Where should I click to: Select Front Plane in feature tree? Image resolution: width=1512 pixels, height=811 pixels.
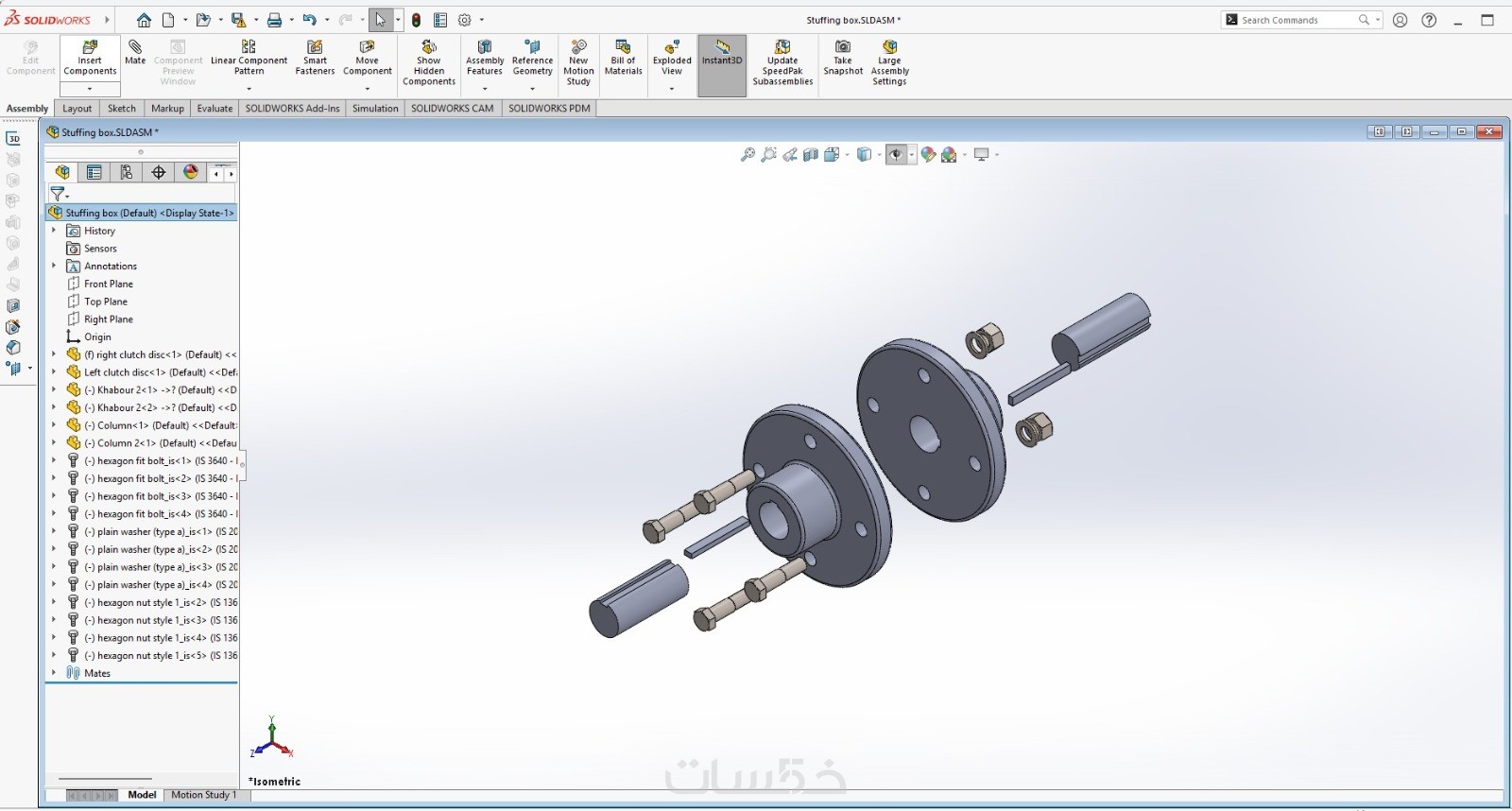click(x=108, y=284)
